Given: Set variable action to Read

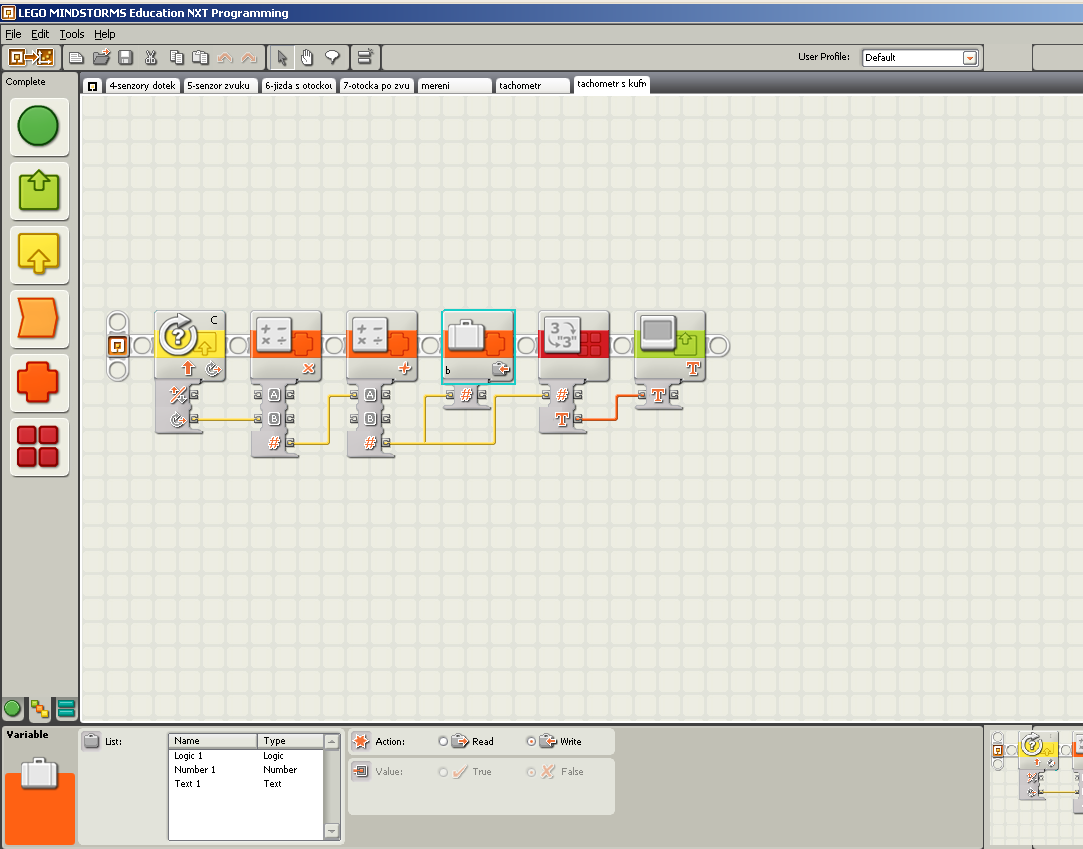Looking at the screenshot, I should 443,741.
